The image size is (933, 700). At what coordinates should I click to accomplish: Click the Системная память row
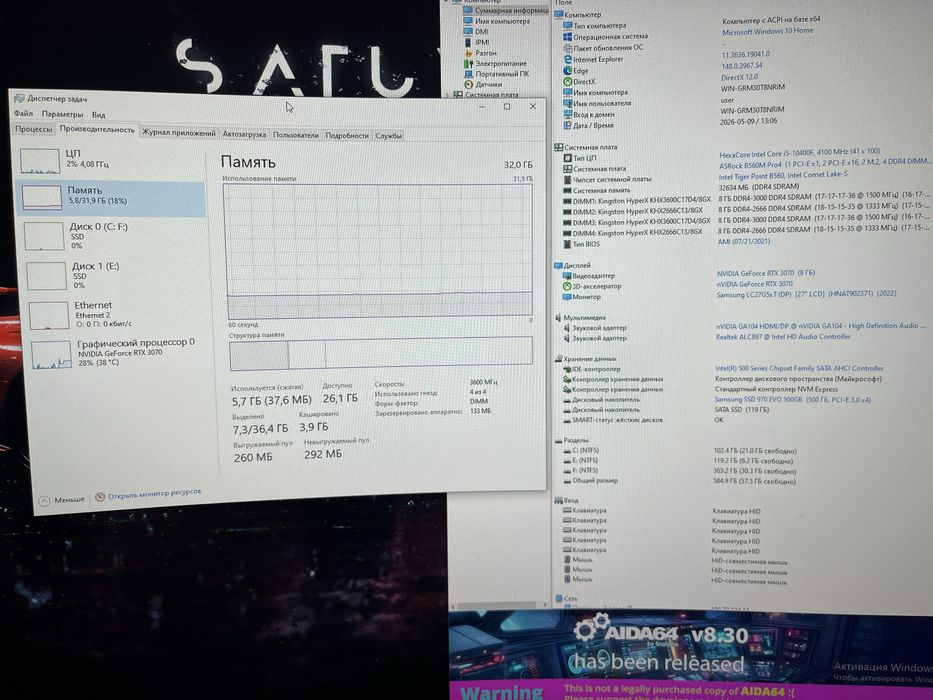point(681,189)
